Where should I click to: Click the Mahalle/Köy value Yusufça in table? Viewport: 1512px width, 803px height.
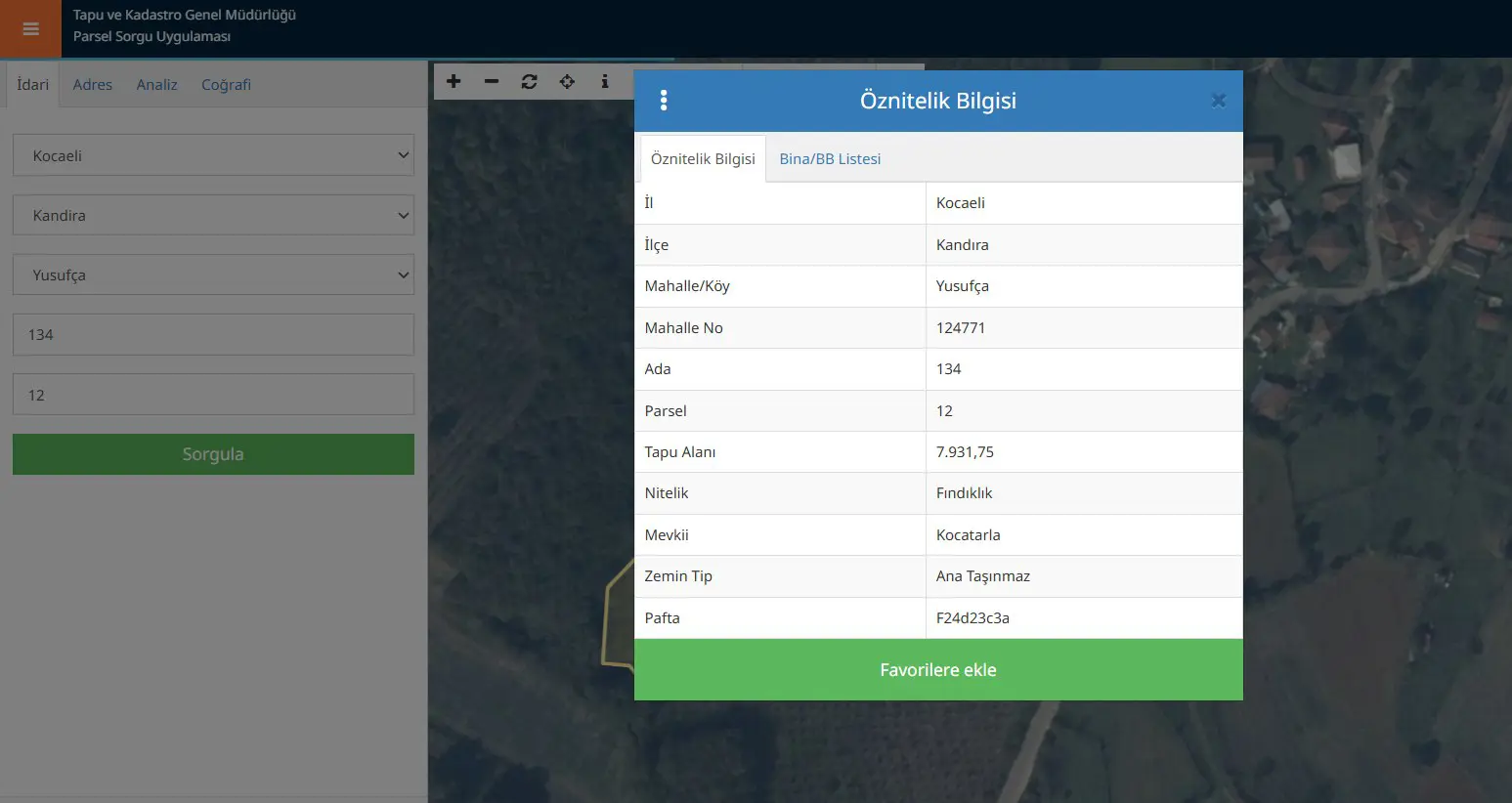(963, 286)
